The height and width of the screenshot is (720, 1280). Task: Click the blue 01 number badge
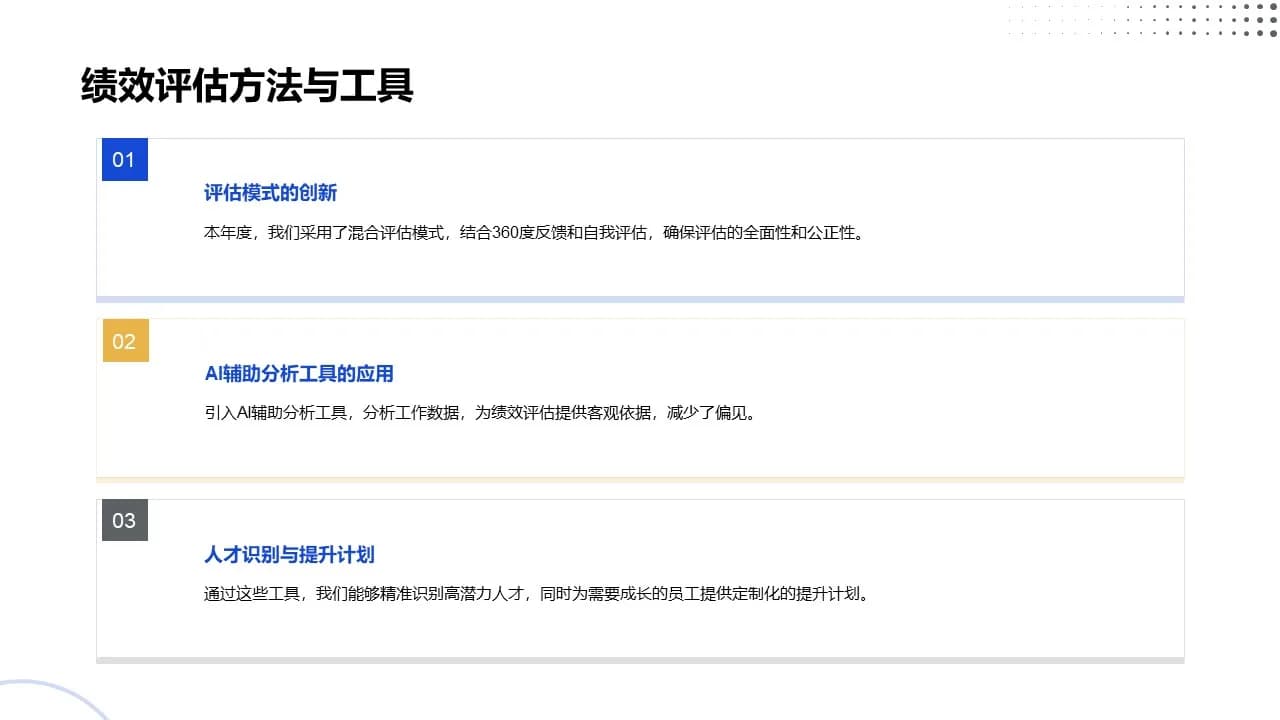[125, 160]
